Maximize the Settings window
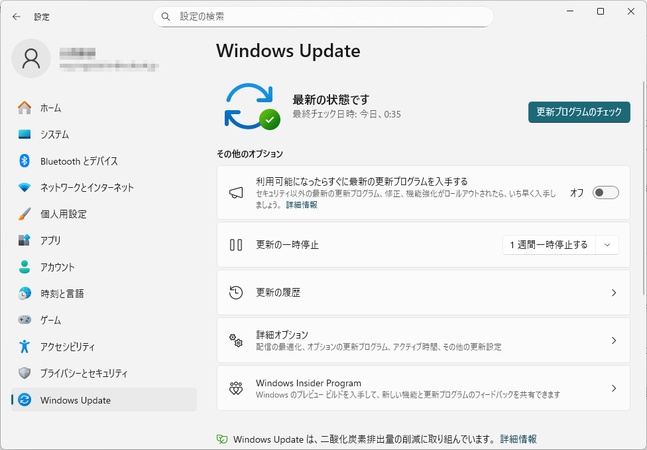The height and width of the screenshot is (450, 647). point(600,12)
